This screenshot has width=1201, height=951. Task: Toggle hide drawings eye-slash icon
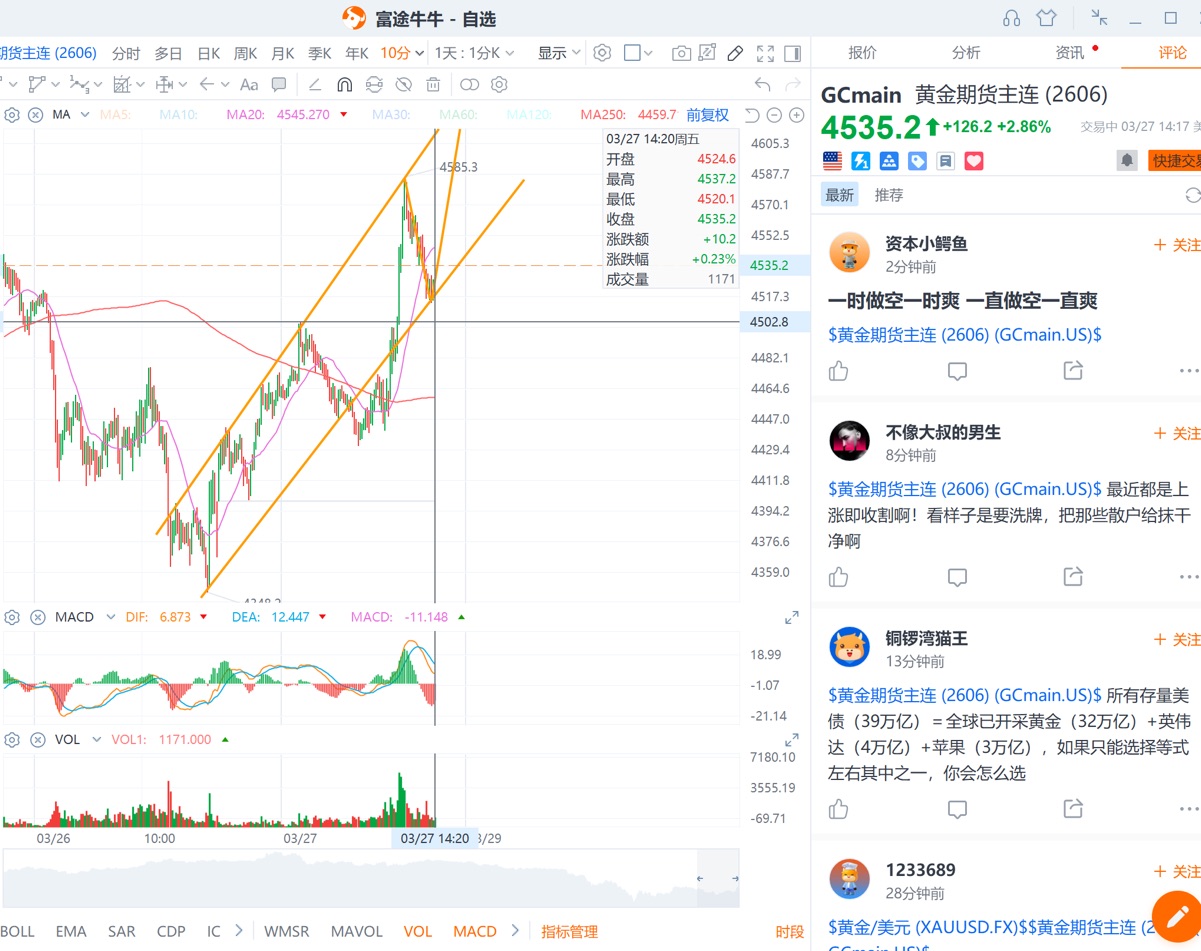[404, 85]
